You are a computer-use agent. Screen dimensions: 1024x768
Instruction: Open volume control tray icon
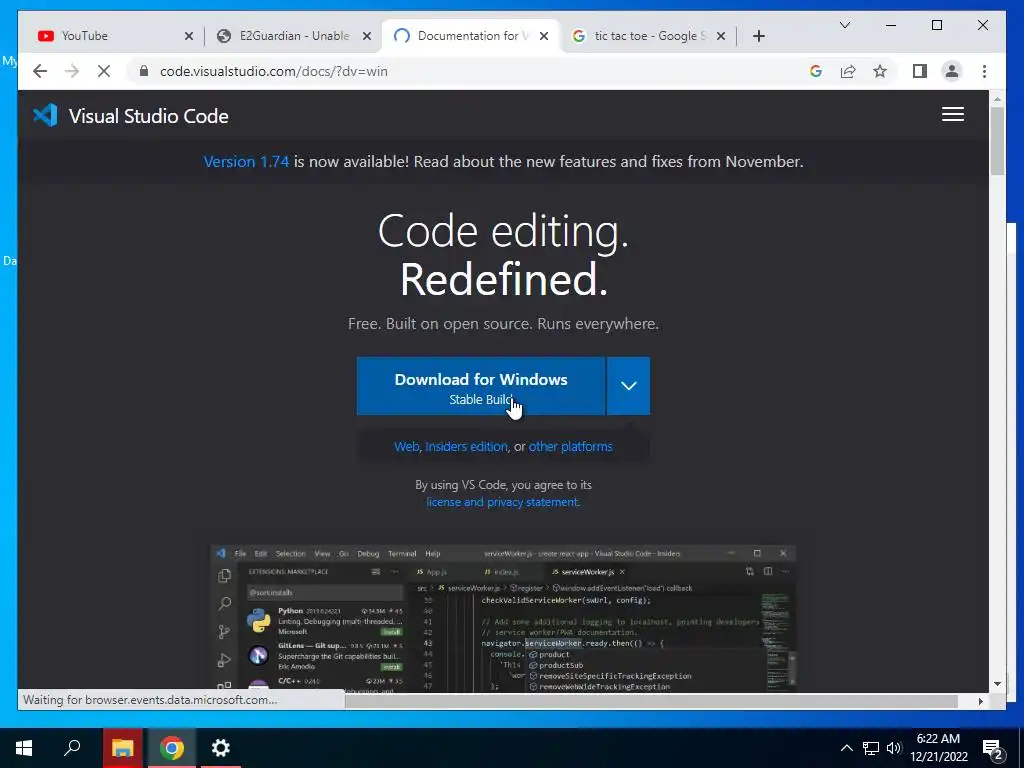[894, 748]
